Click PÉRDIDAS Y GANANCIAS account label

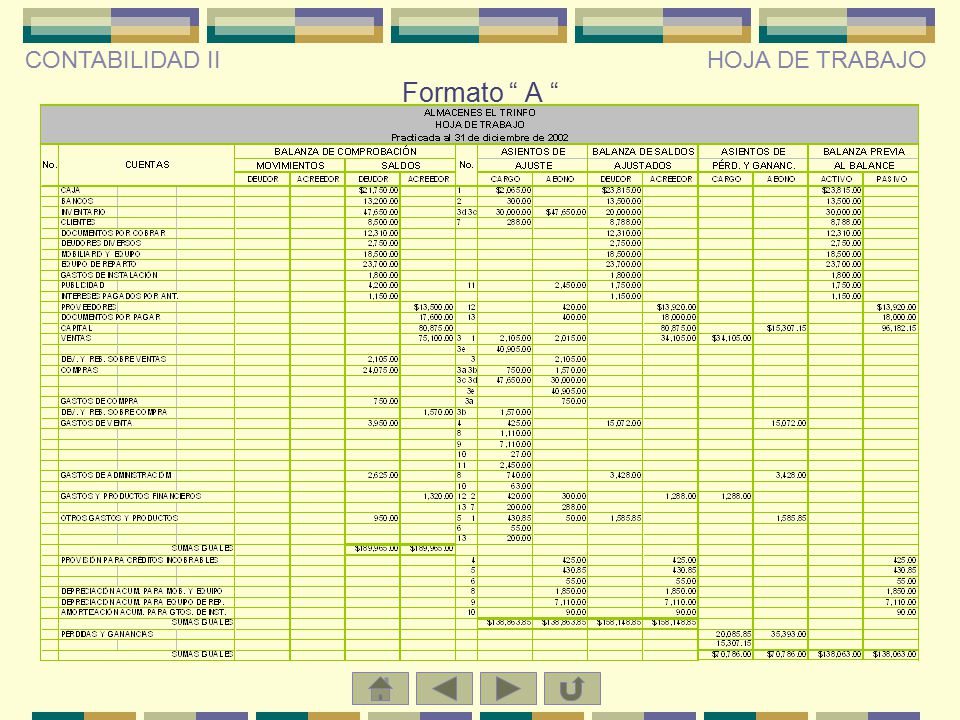point(107,634)
